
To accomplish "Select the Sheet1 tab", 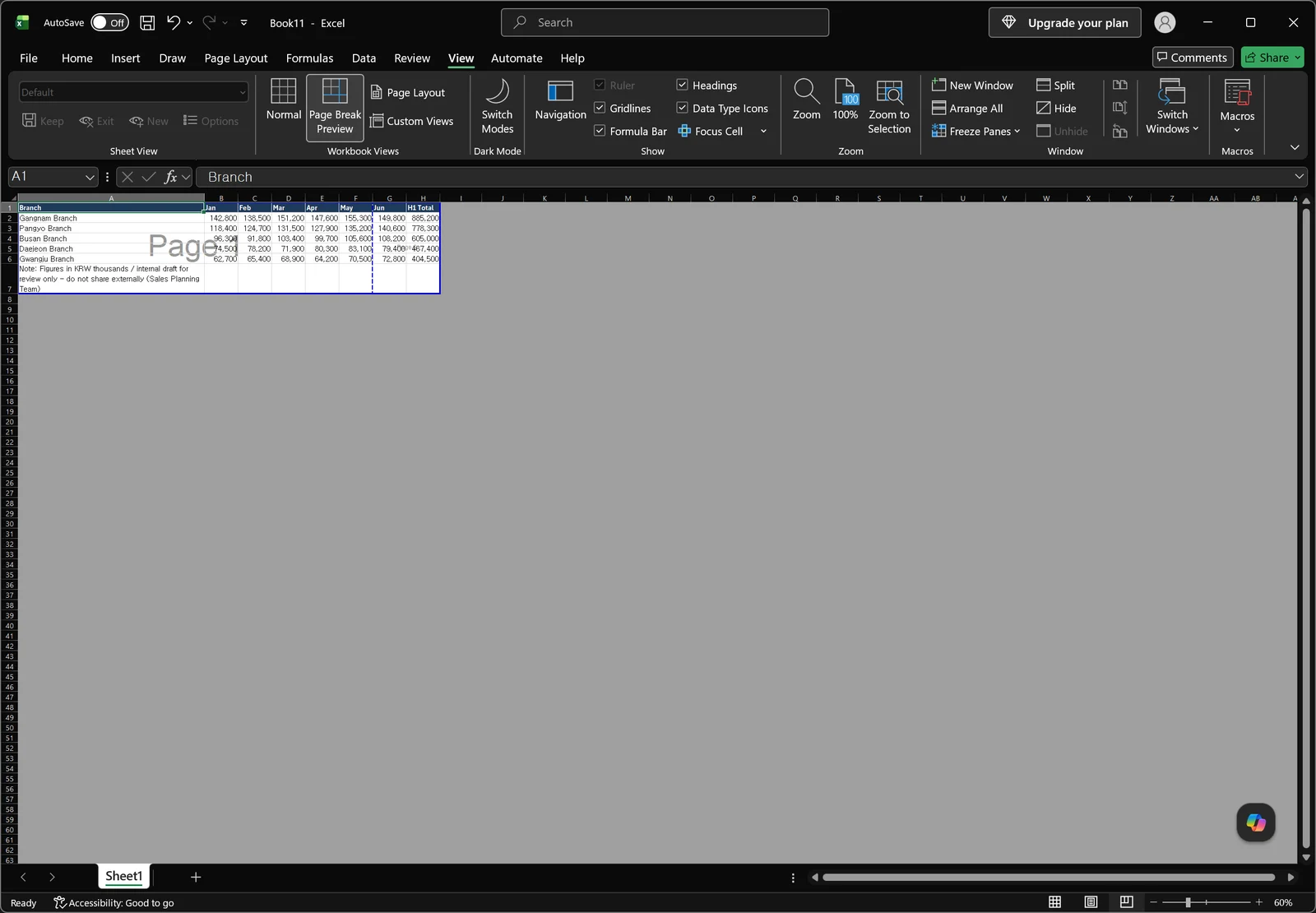I will (x=123, y=876).
